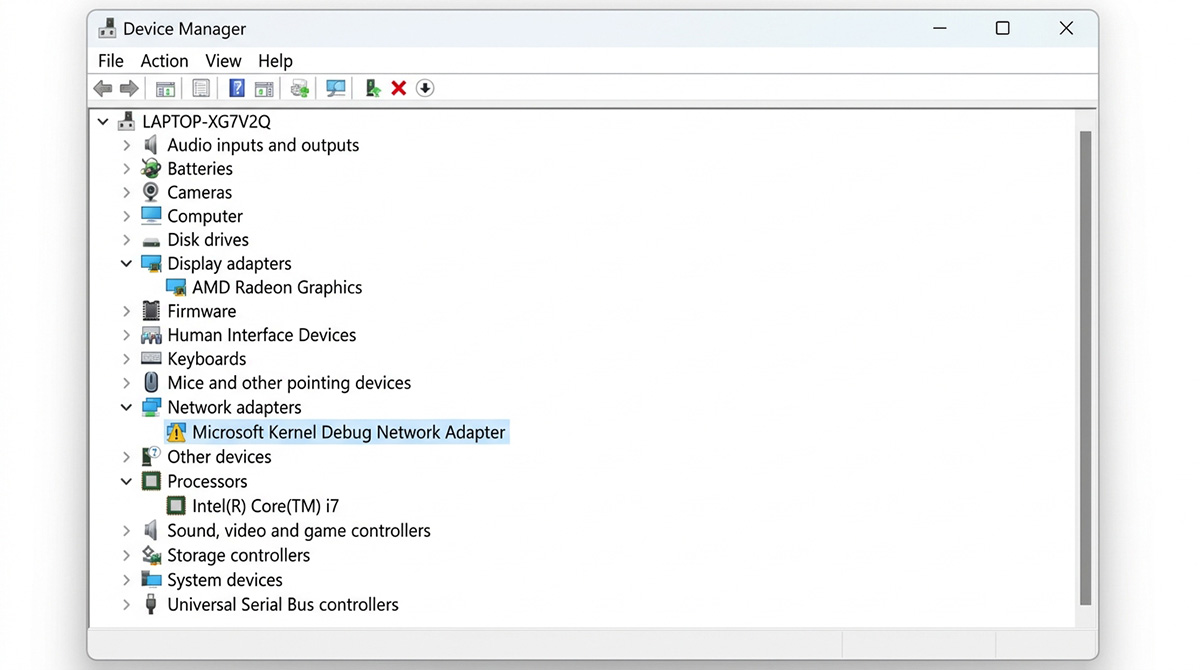The height and width of the screenshot is (670, 1200).
Task: Click the Universal Serial Bus controllers icon
Action: coord(151,604)
